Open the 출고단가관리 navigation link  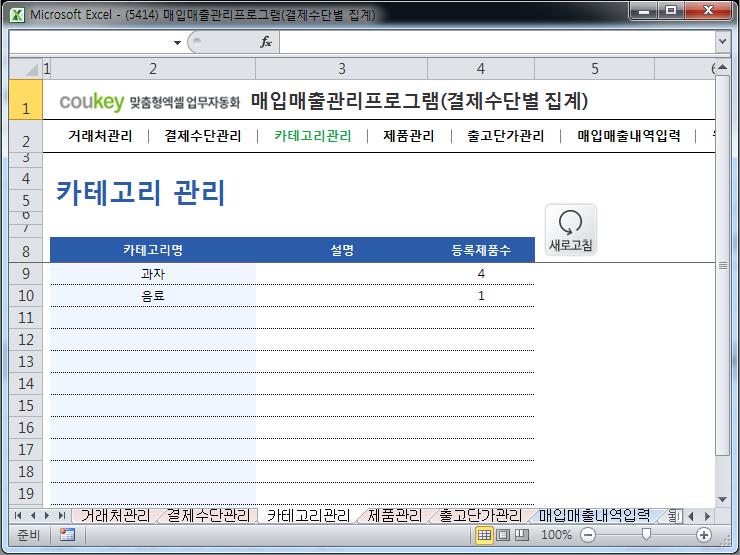[505, 136]
